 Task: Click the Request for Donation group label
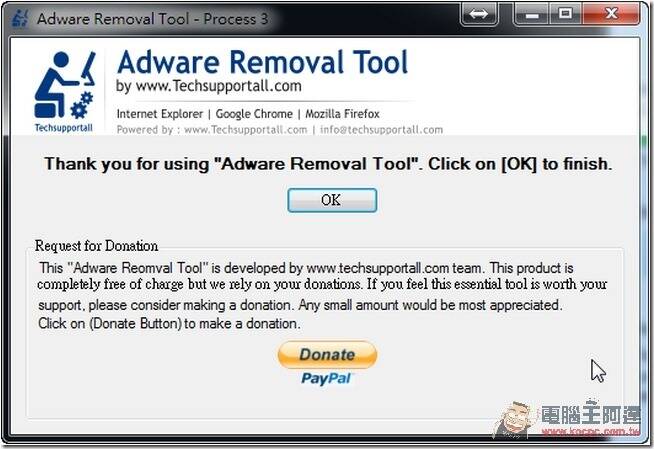96,246
